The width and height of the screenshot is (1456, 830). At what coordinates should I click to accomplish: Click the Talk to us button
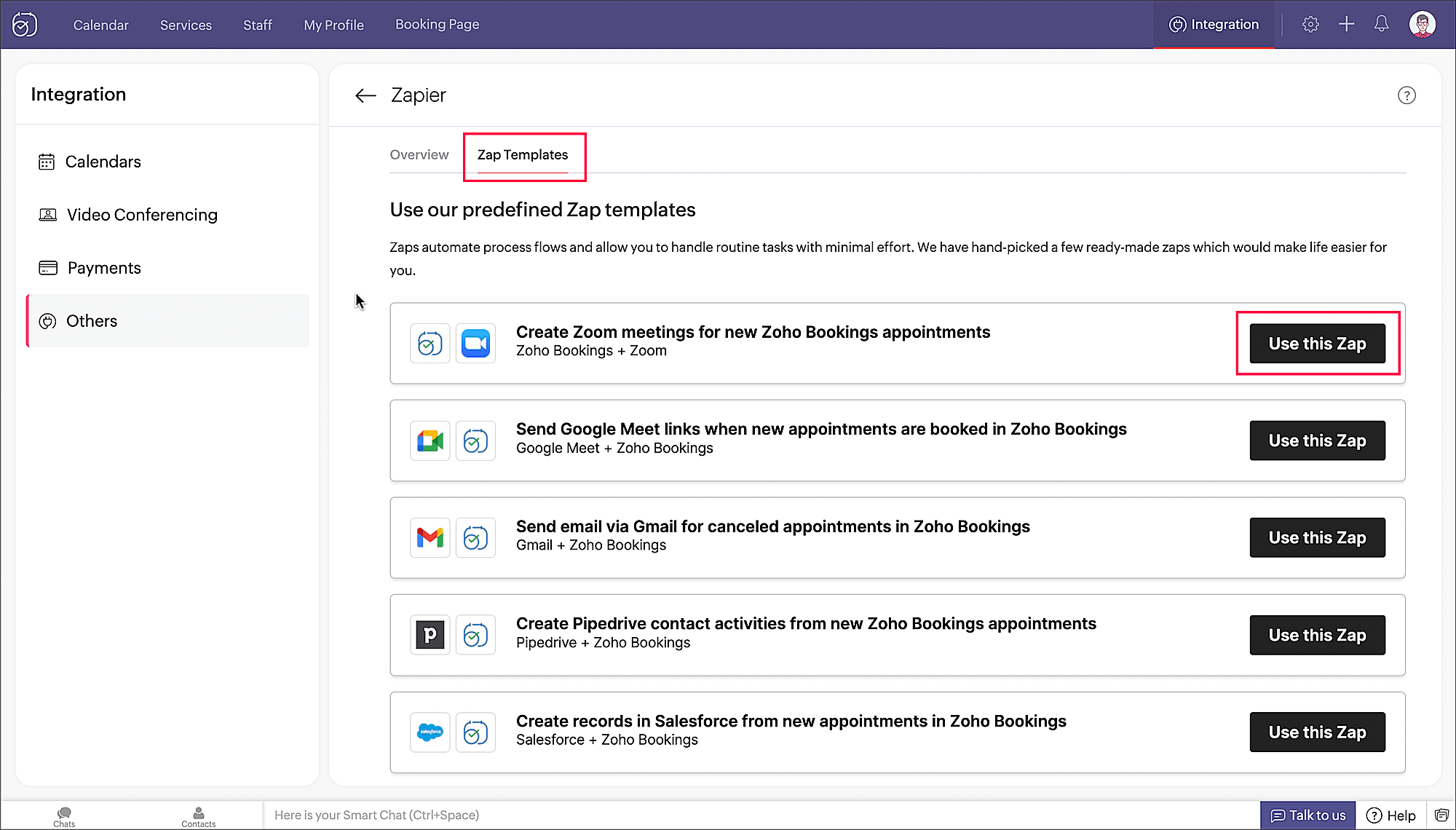click(x=1307, y=815)
